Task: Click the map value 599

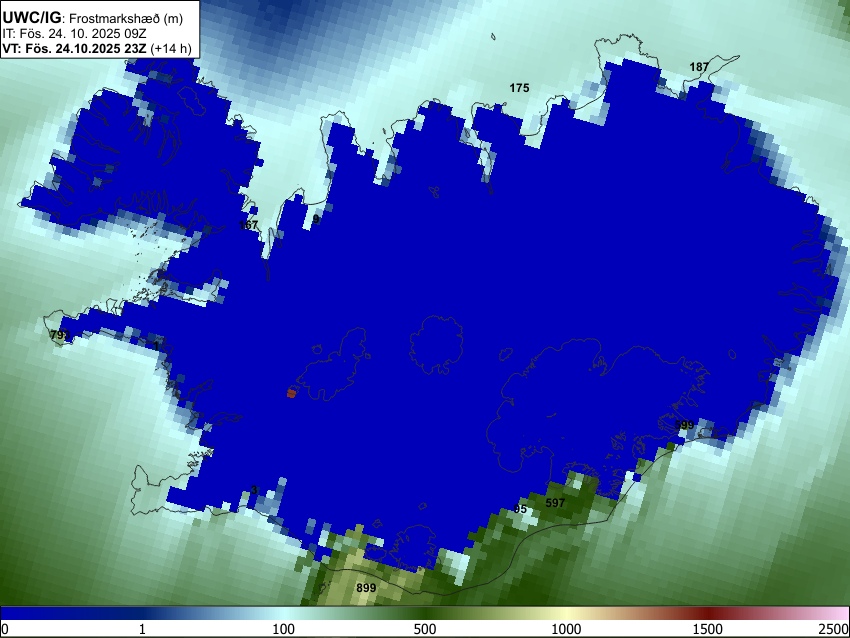Action: click(684, 425)
